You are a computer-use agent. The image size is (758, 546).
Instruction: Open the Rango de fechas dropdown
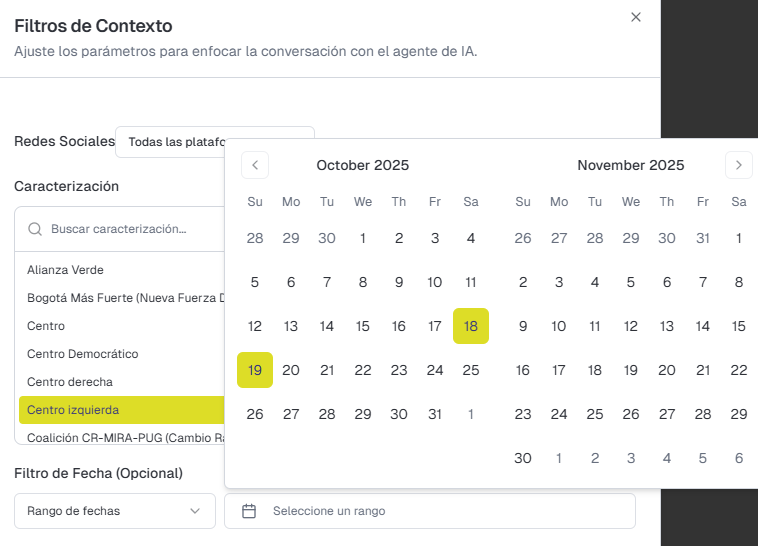(x=115, y=511)
